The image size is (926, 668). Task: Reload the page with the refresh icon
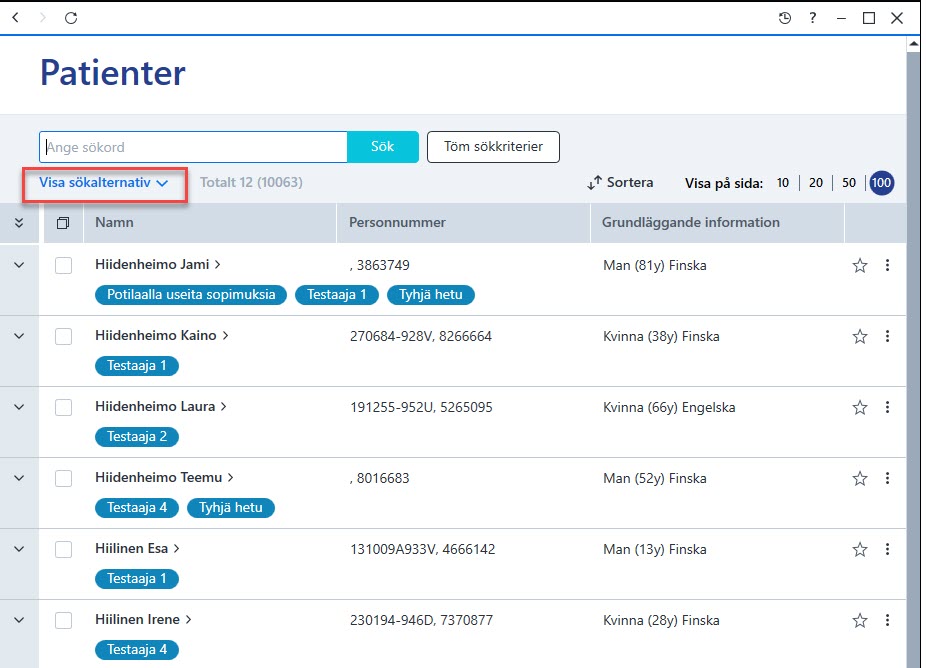71,18
